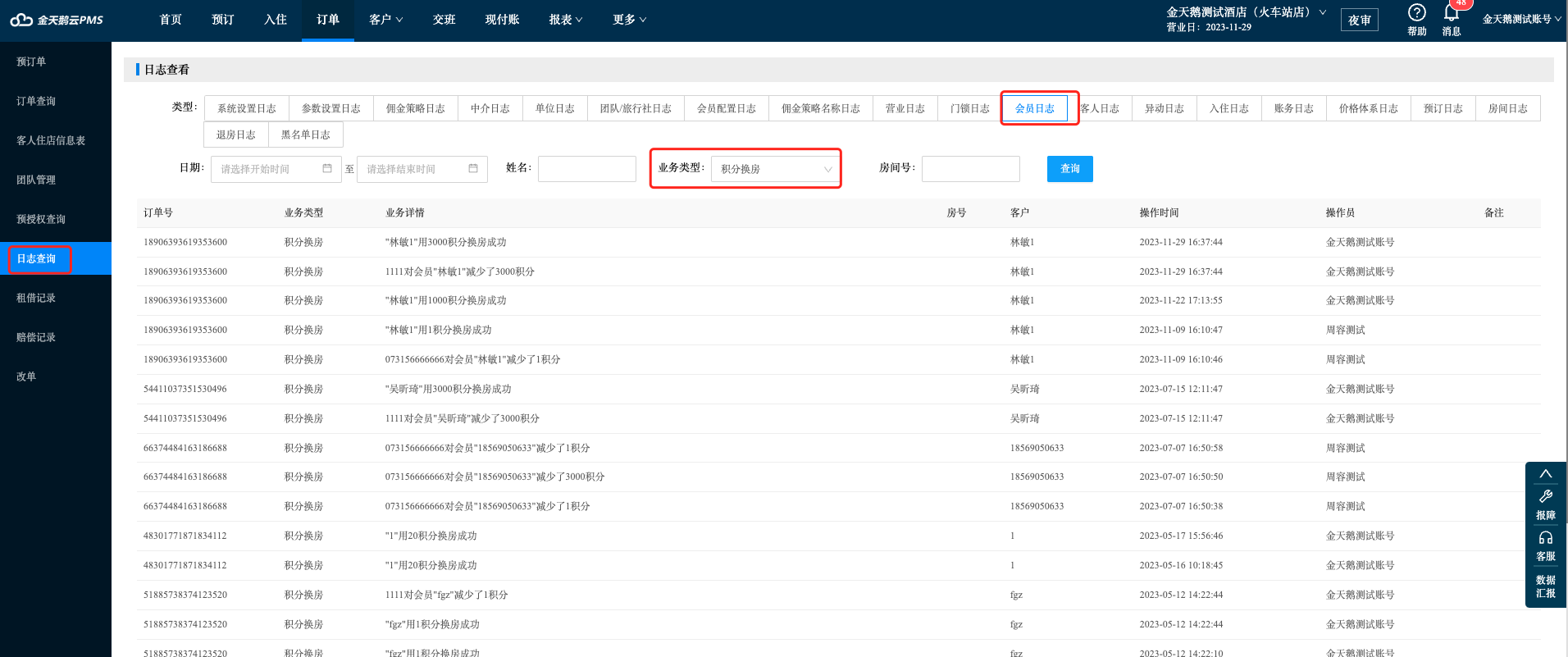Switch to 价格体系日志 tab
Image resolution: width=1568 pixels, height=657 pixels.
coord(1369,108)
